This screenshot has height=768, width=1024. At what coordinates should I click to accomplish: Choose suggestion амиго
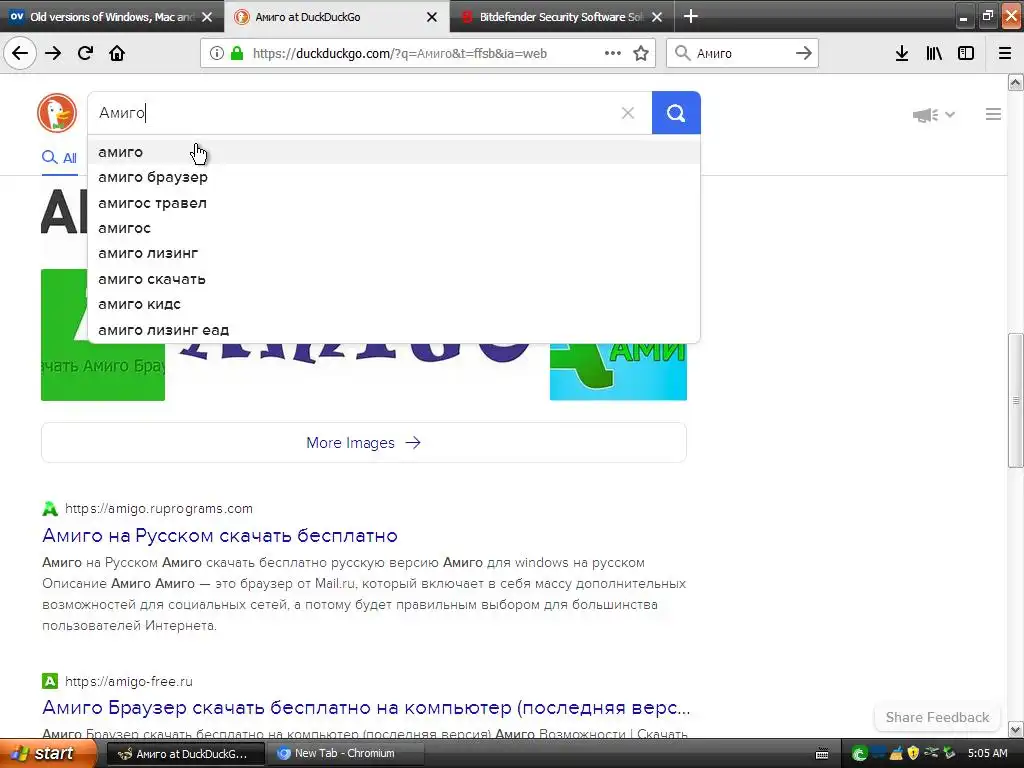pyautogui.click(x=394, y=152)
